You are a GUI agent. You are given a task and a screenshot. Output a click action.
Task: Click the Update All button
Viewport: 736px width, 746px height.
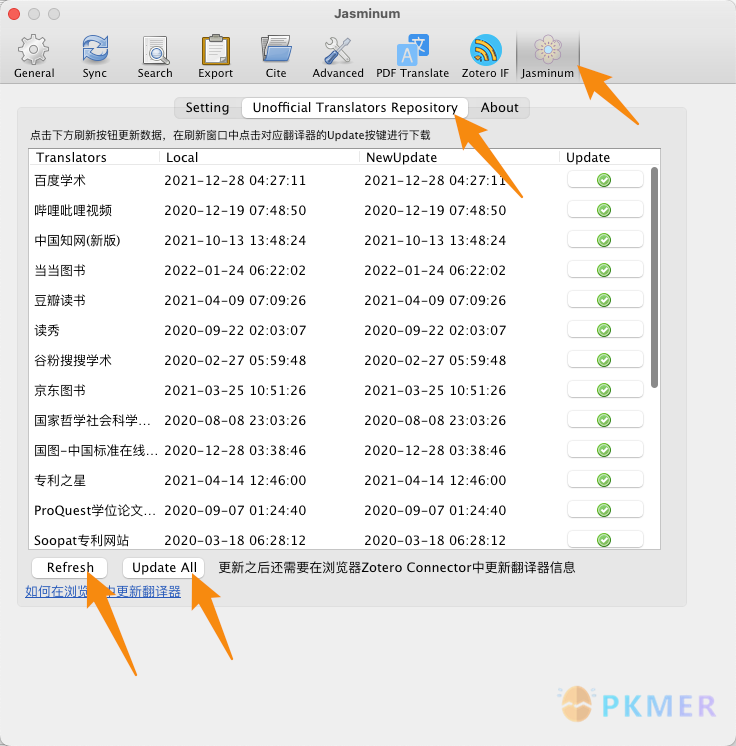click(x=164, y=567)
